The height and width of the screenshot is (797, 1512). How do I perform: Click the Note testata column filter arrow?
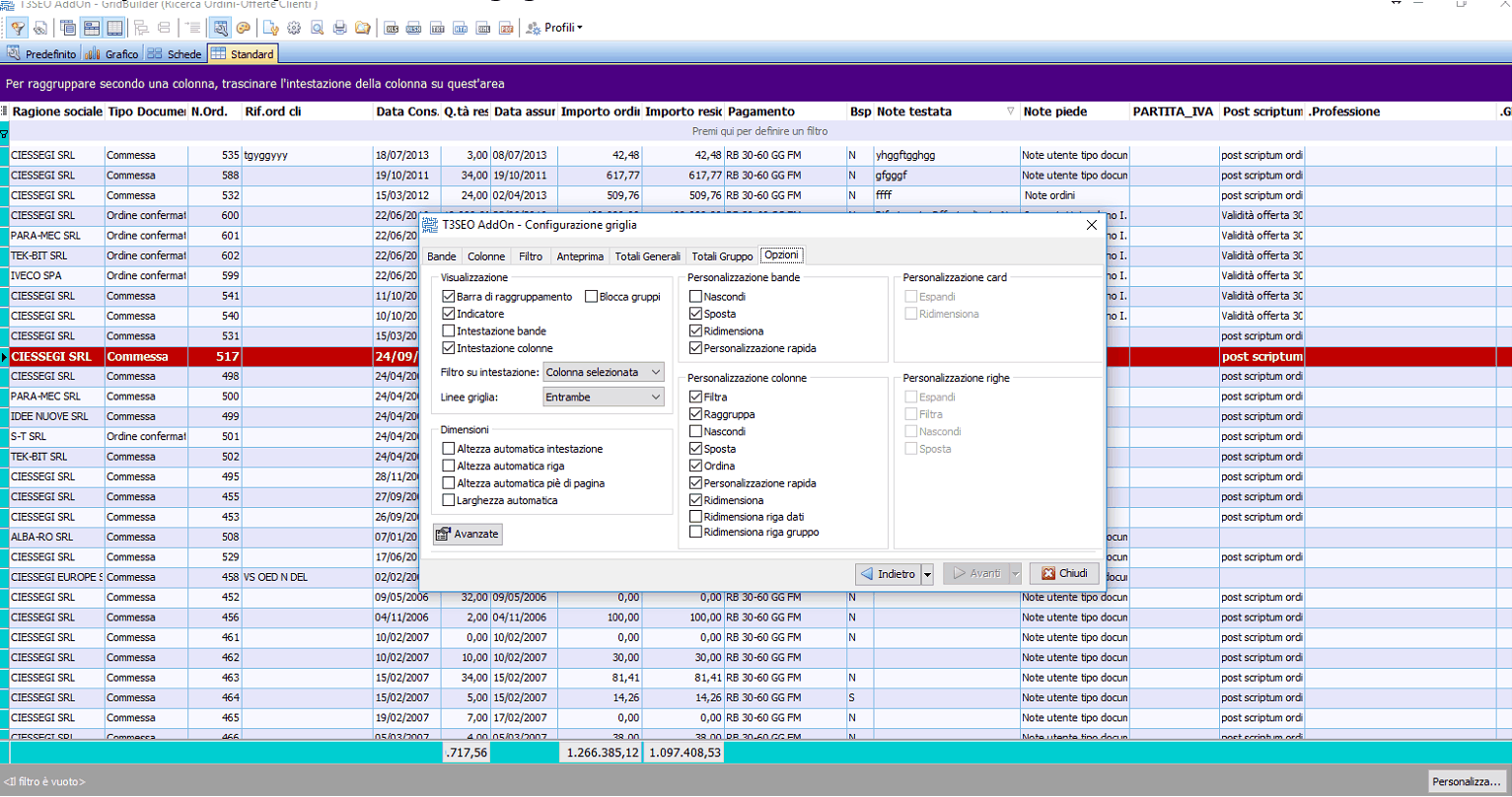coord(1010,111)
